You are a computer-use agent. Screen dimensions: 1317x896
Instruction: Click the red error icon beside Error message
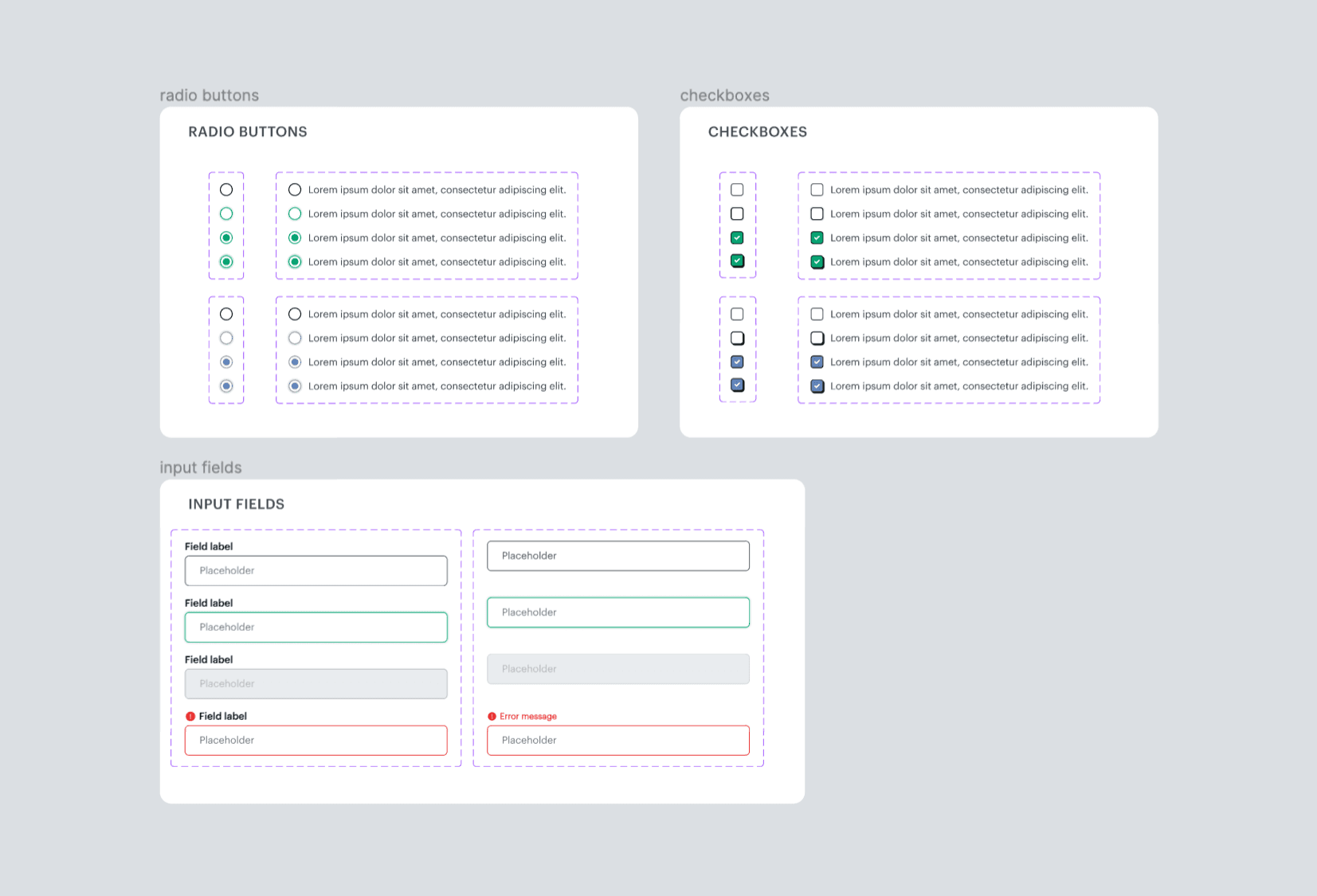(492, 716)
